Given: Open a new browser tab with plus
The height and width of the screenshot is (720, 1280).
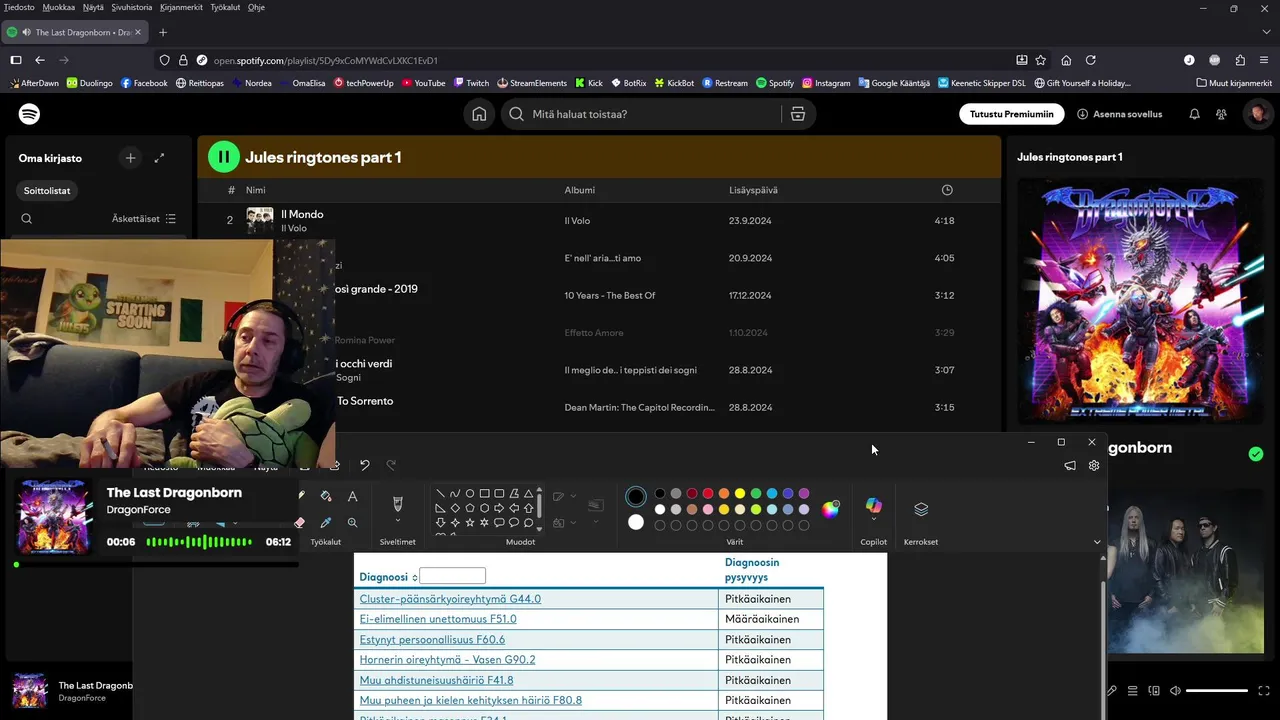Looking at the screenshot, I should tap(163, 32).
